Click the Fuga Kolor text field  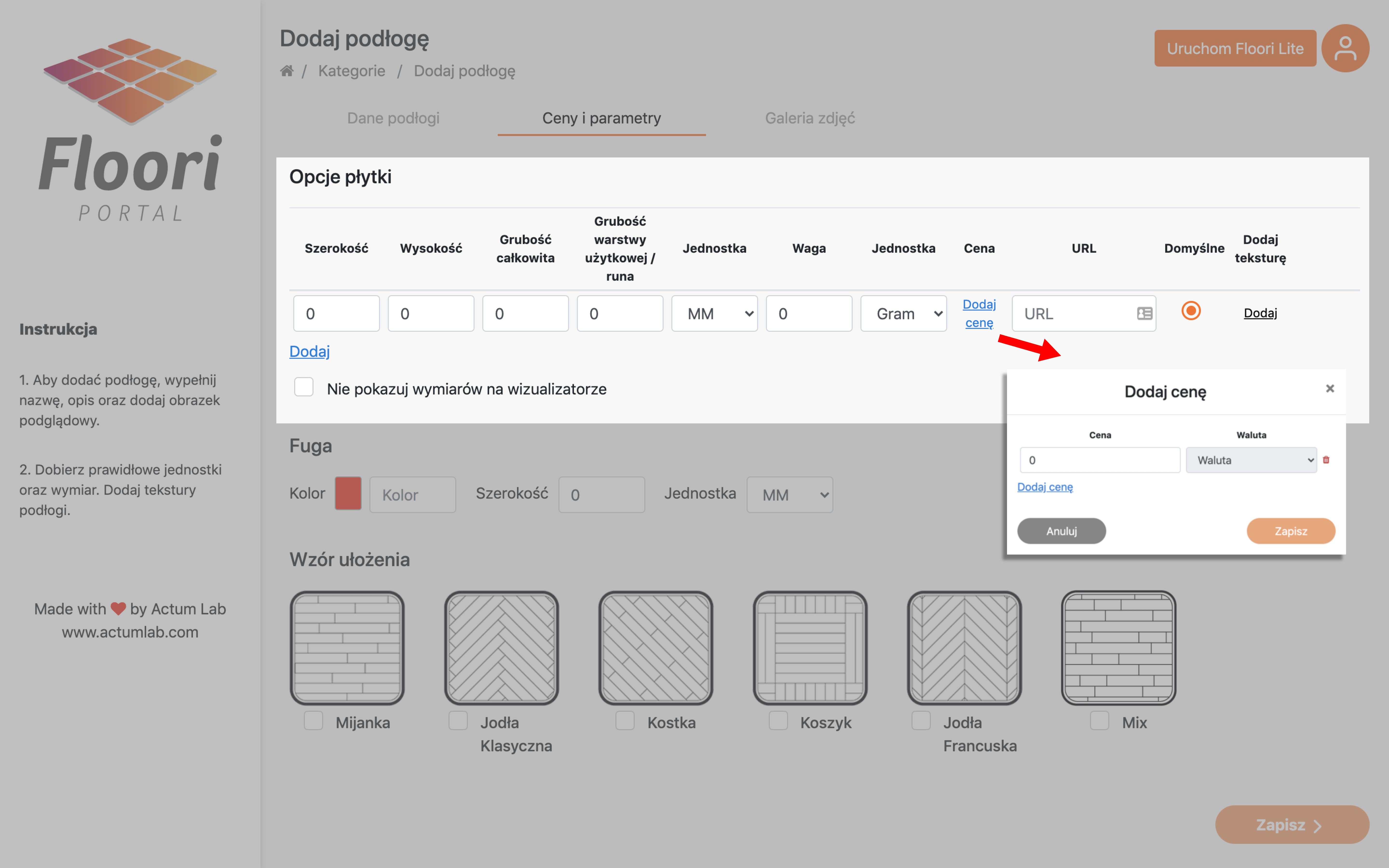click(413, 495)
